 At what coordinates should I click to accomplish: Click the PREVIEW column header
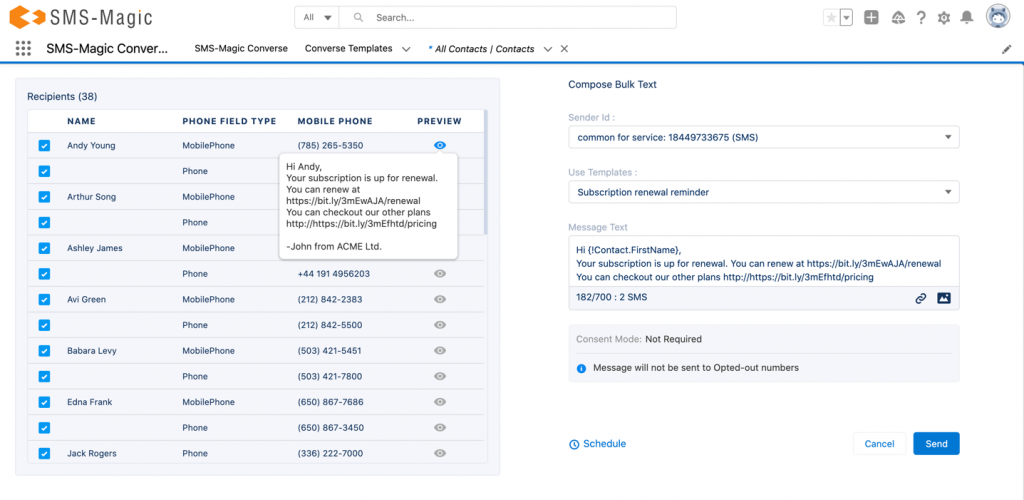[x=440, y=121]
